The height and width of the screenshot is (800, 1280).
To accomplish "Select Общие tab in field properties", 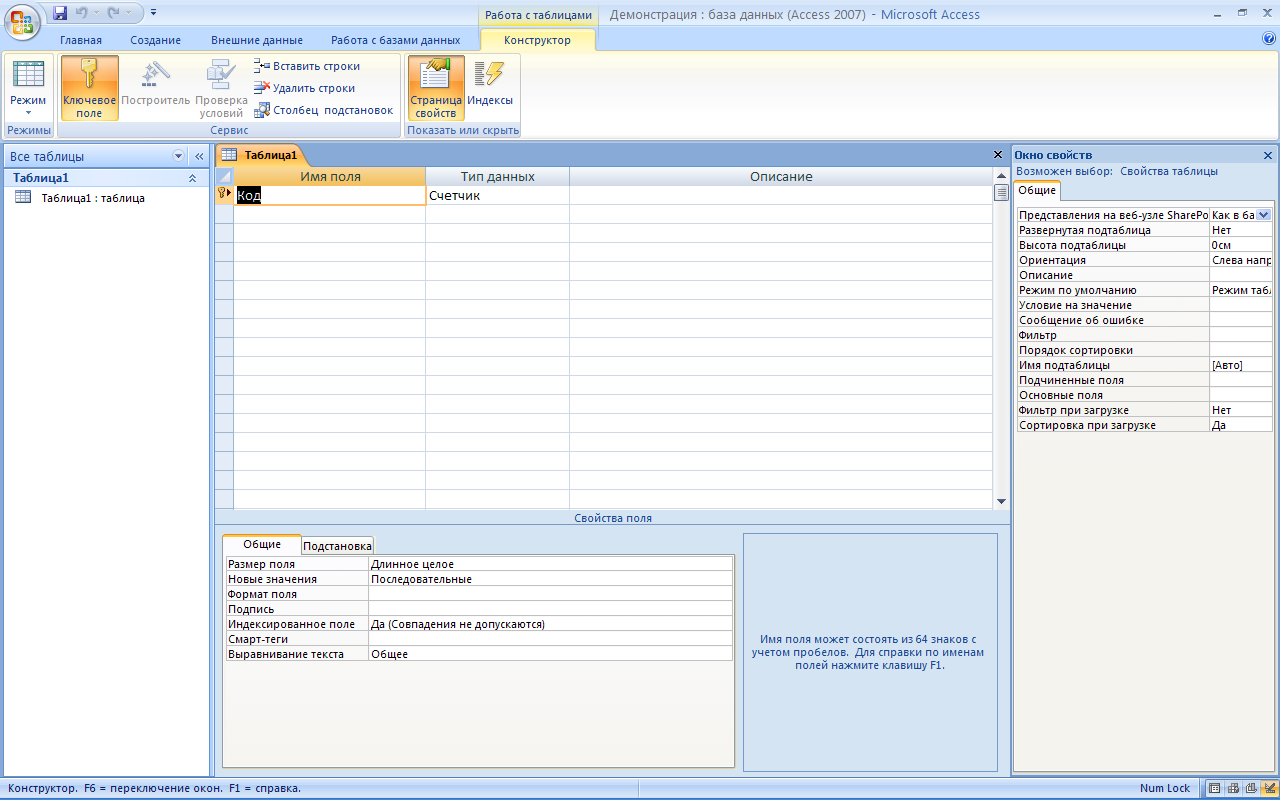I will click(x=262, y=544).
